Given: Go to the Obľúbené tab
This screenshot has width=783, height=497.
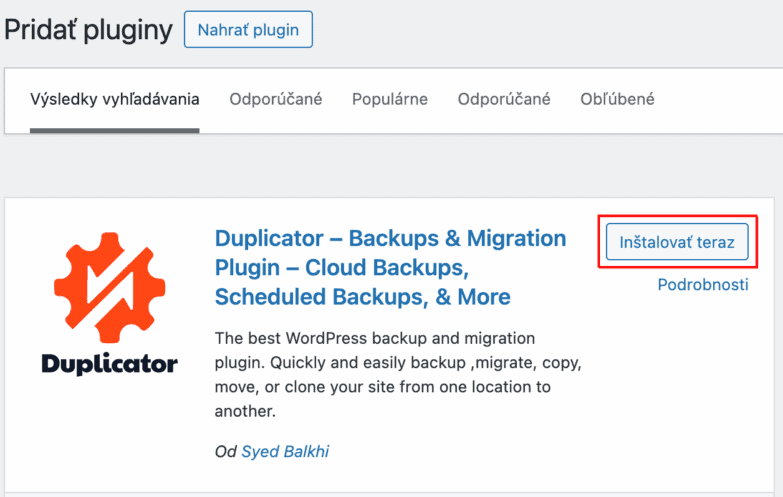Looking at the screenshot, I should [617, 99].
